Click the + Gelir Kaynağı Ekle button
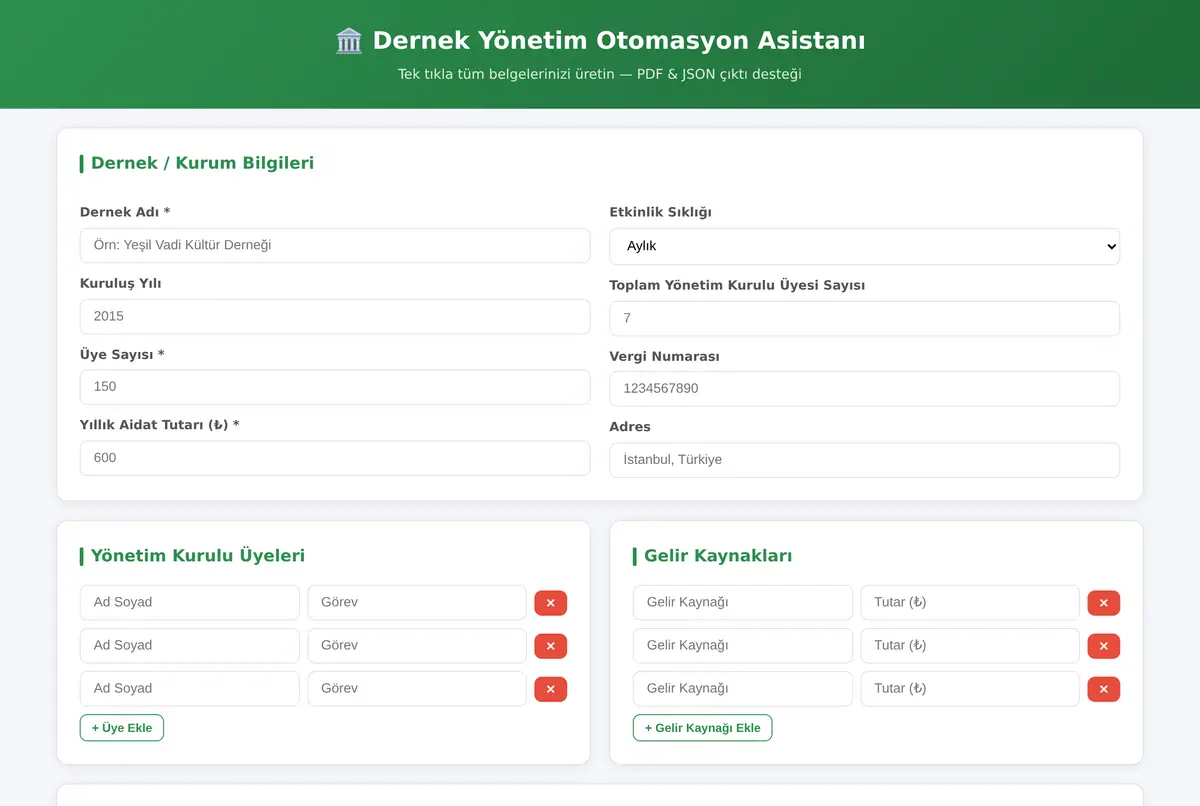This screenshot has height=806, width=1200. coord(703,728)
